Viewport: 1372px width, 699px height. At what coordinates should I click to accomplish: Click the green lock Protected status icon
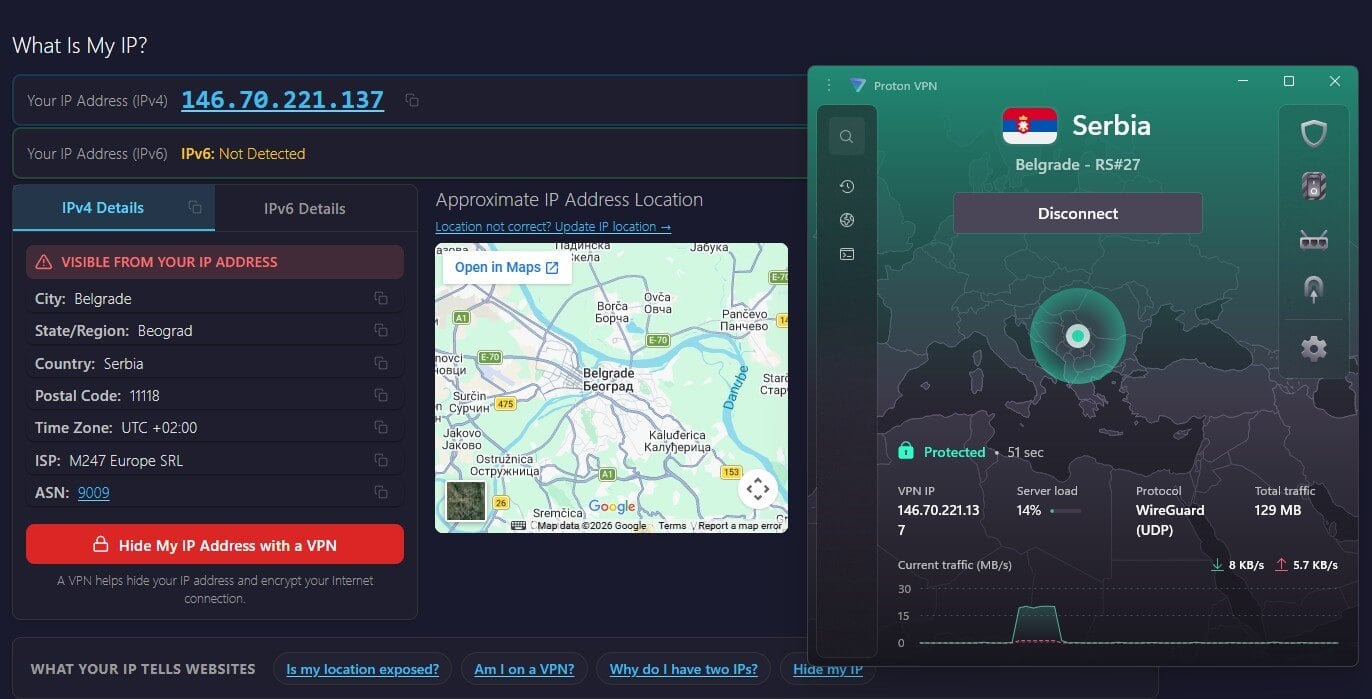(906, 451)
